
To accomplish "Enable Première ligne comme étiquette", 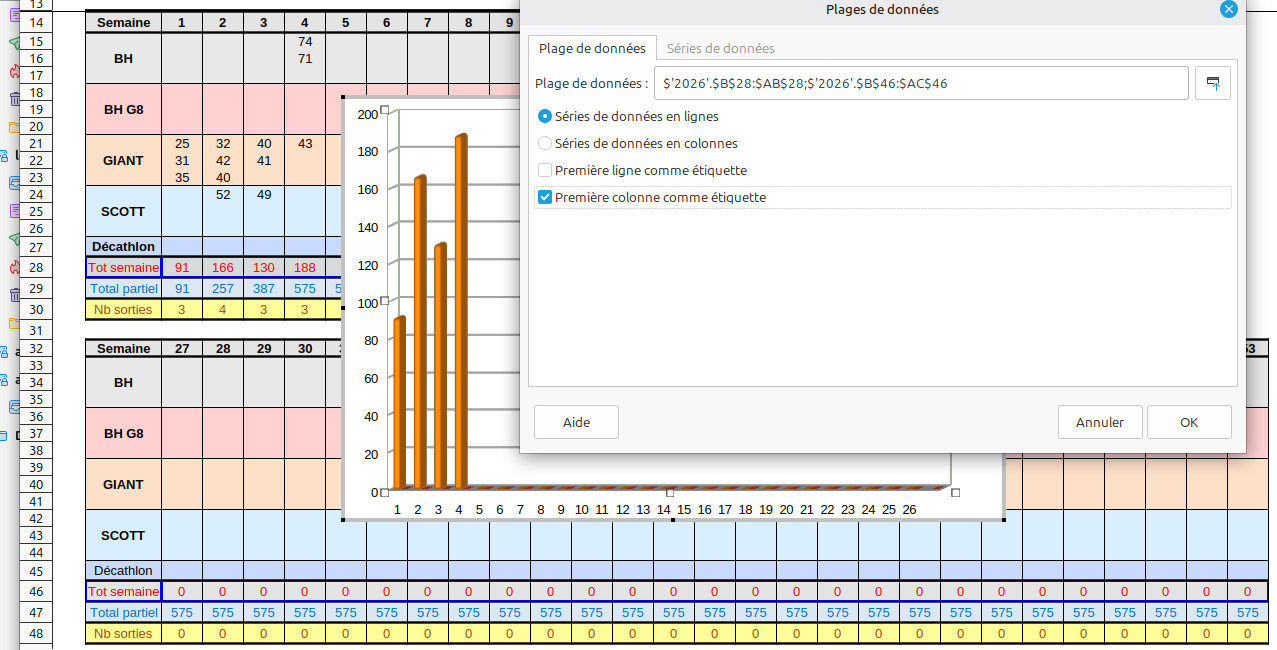I will [x=545, y=171].
